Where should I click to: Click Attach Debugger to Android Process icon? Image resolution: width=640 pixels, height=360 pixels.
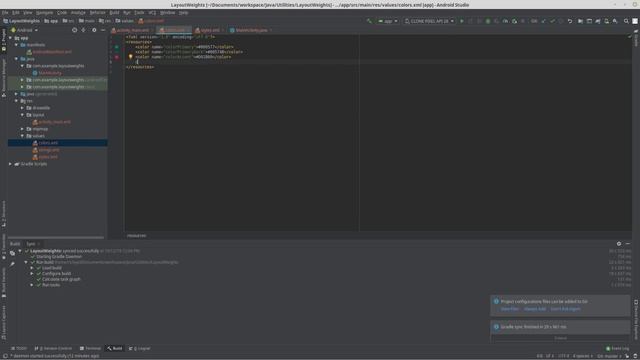(x=514, y=21)
